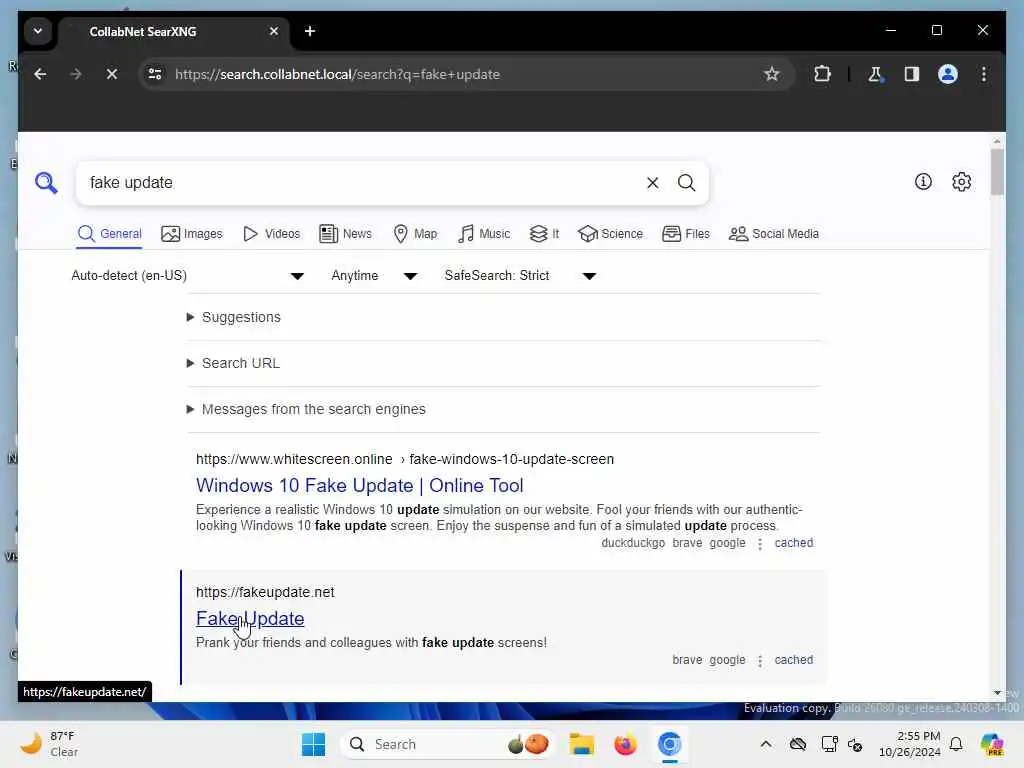The height and width of the screenshot is (768, 1024).
Task: Switch to the General category tab
Action: point(109,234)
